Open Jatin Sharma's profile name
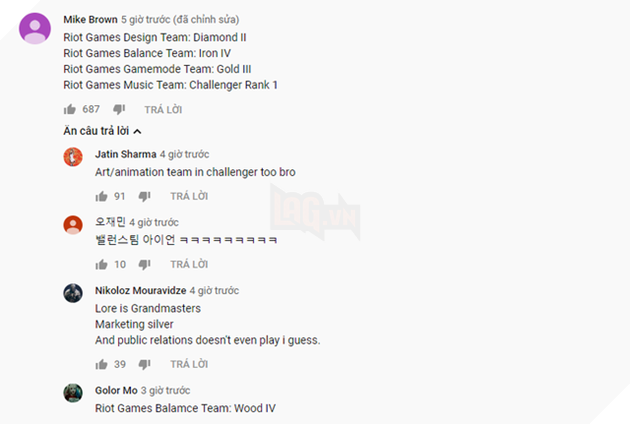The image size is (630, 424). (126, 154)
